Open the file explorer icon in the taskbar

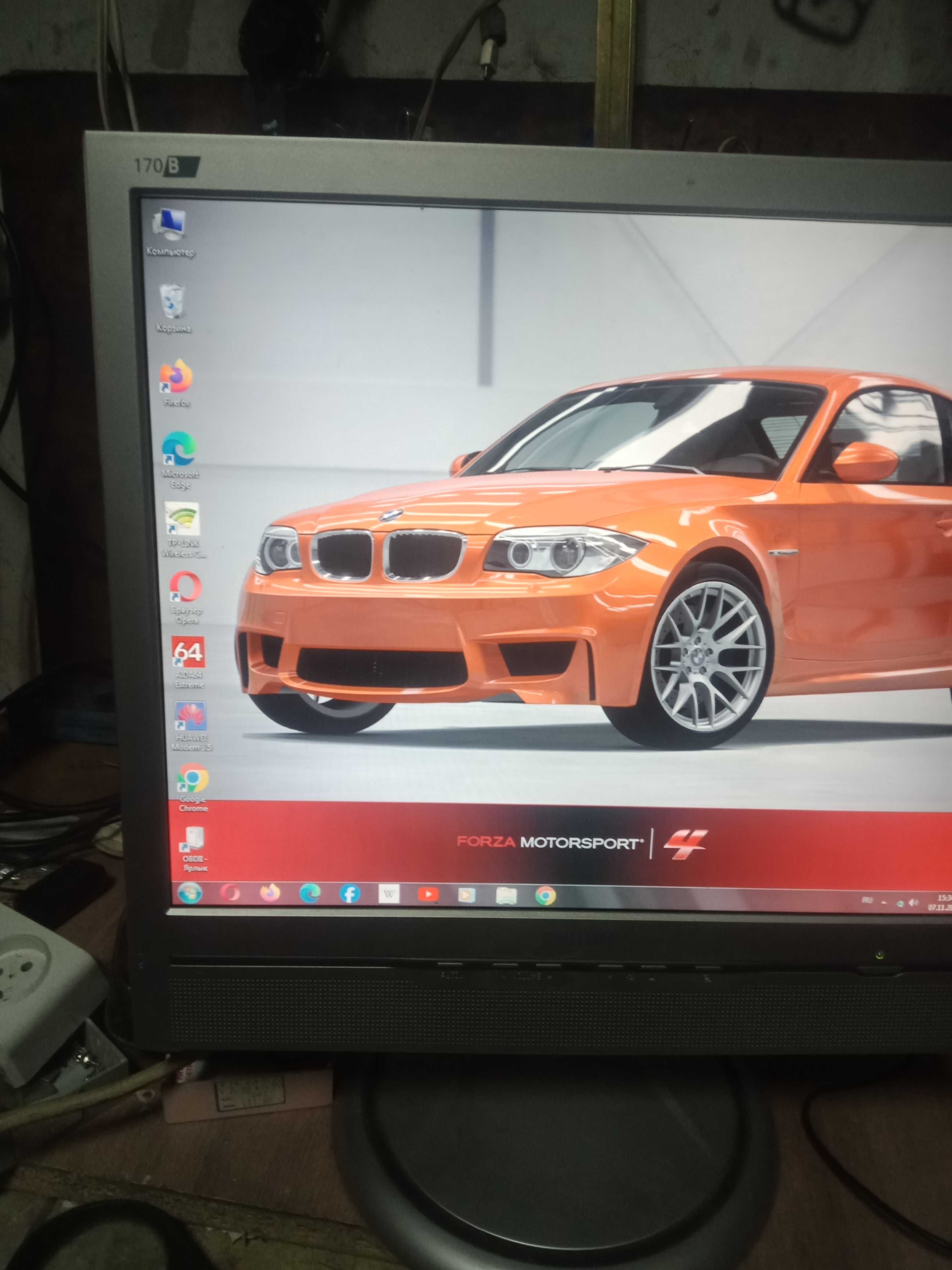tap(506, 896)
